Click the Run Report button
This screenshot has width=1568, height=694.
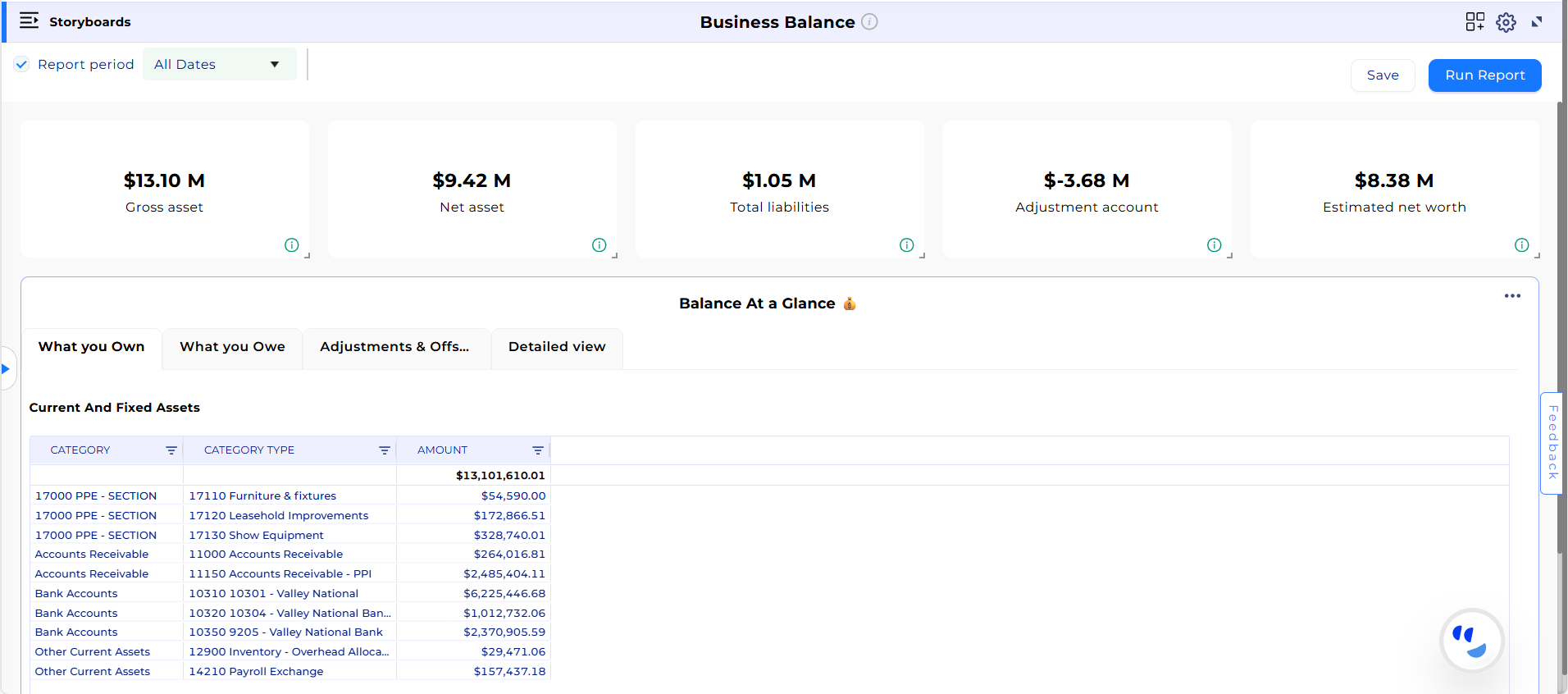point(1484,75)
